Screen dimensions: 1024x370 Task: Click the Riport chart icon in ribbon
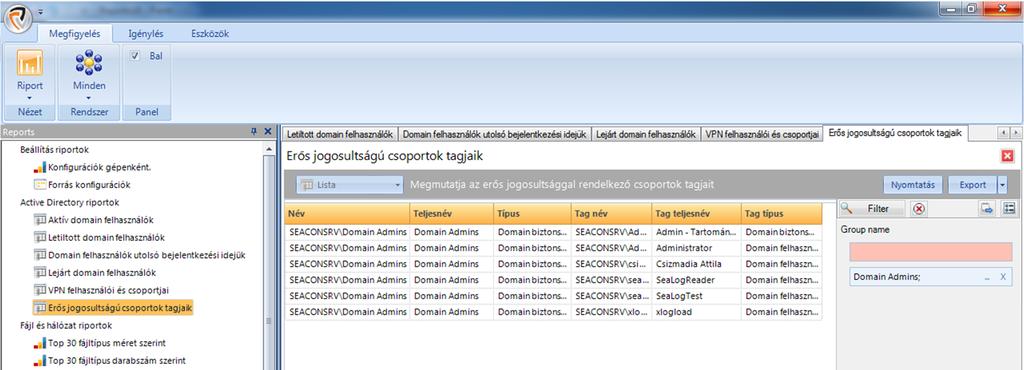29,63
